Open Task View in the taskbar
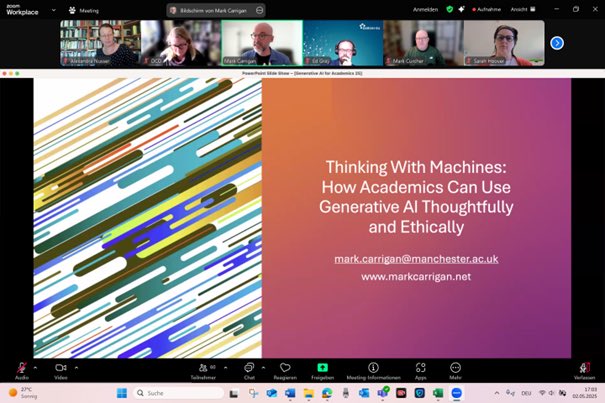The height and width of the screenshot is (403, 605). click(x=234, y=393)
